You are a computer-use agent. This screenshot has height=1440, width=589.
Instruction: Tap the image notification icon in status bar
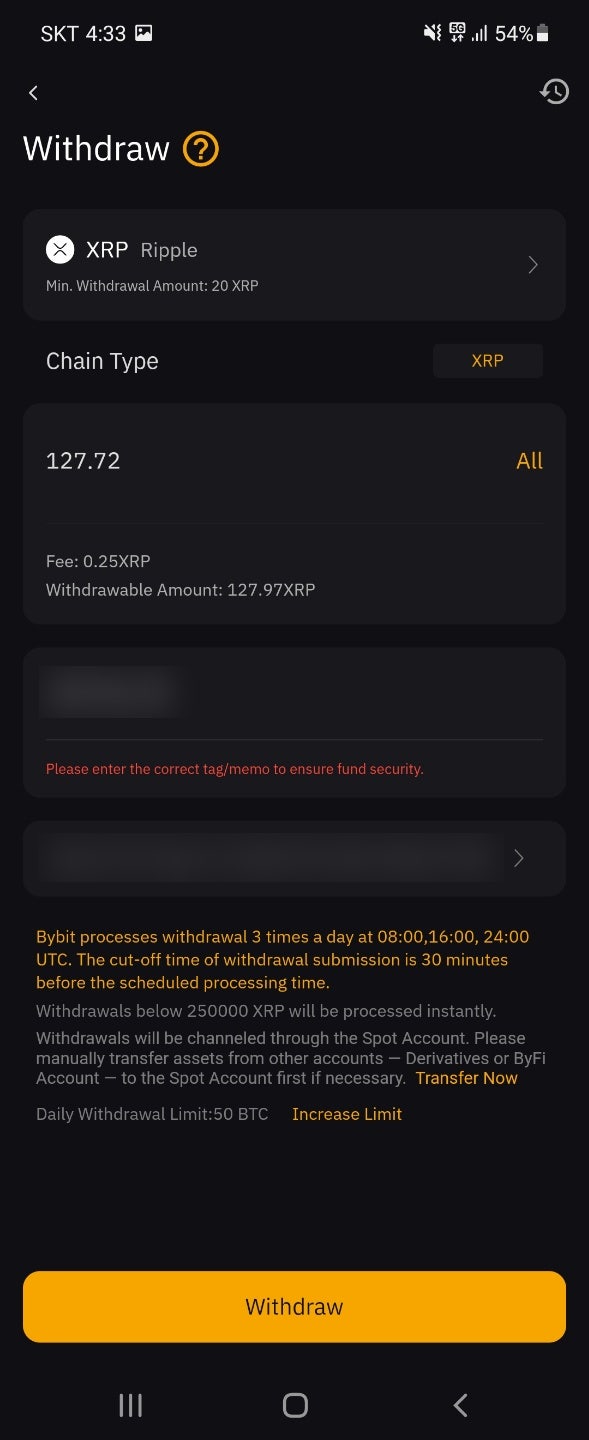pyautogui.click(x=143, y=34)
